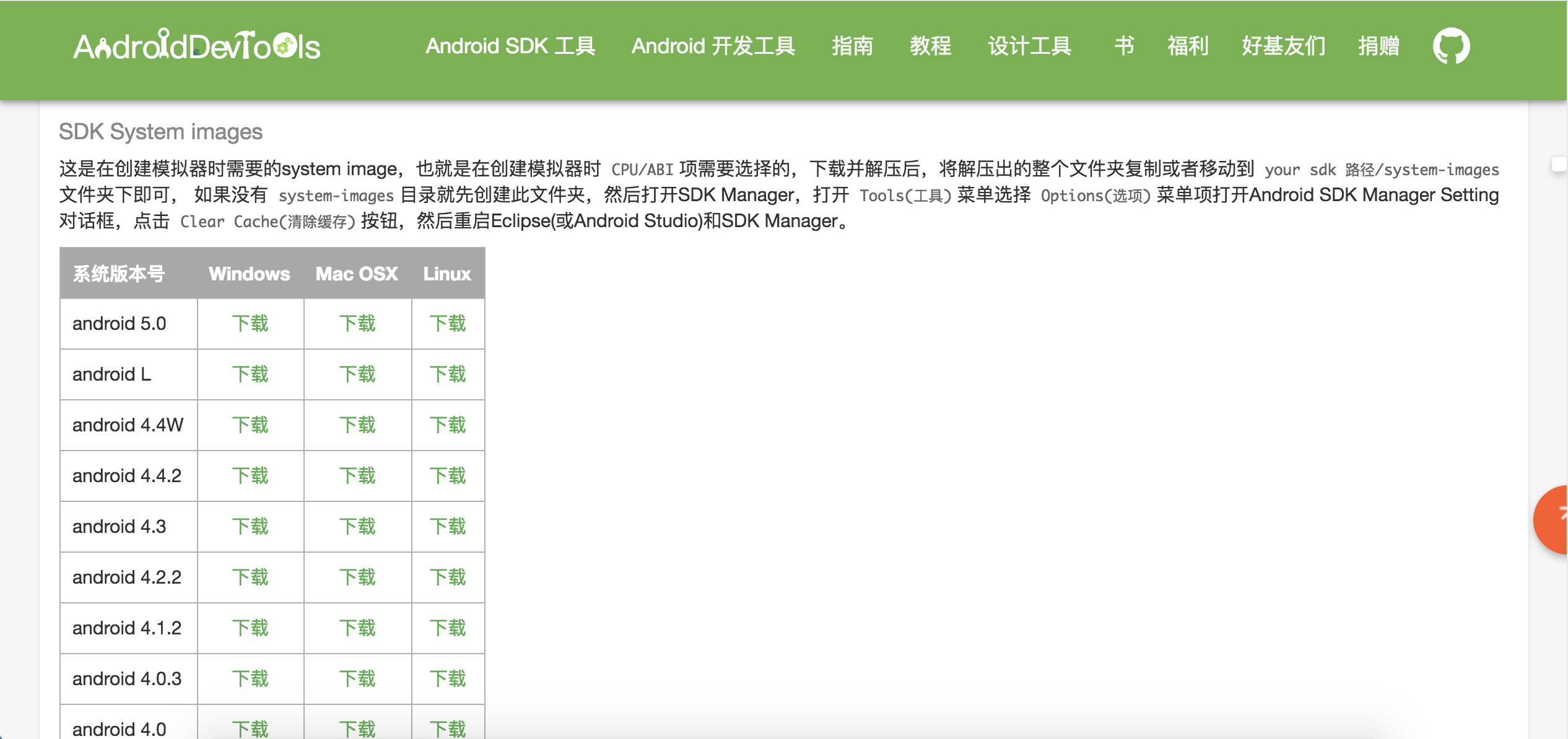This screenshot has height=739, width=1568.
Task: Open Android SDK 工具 menu
Action: pos(510,46)
